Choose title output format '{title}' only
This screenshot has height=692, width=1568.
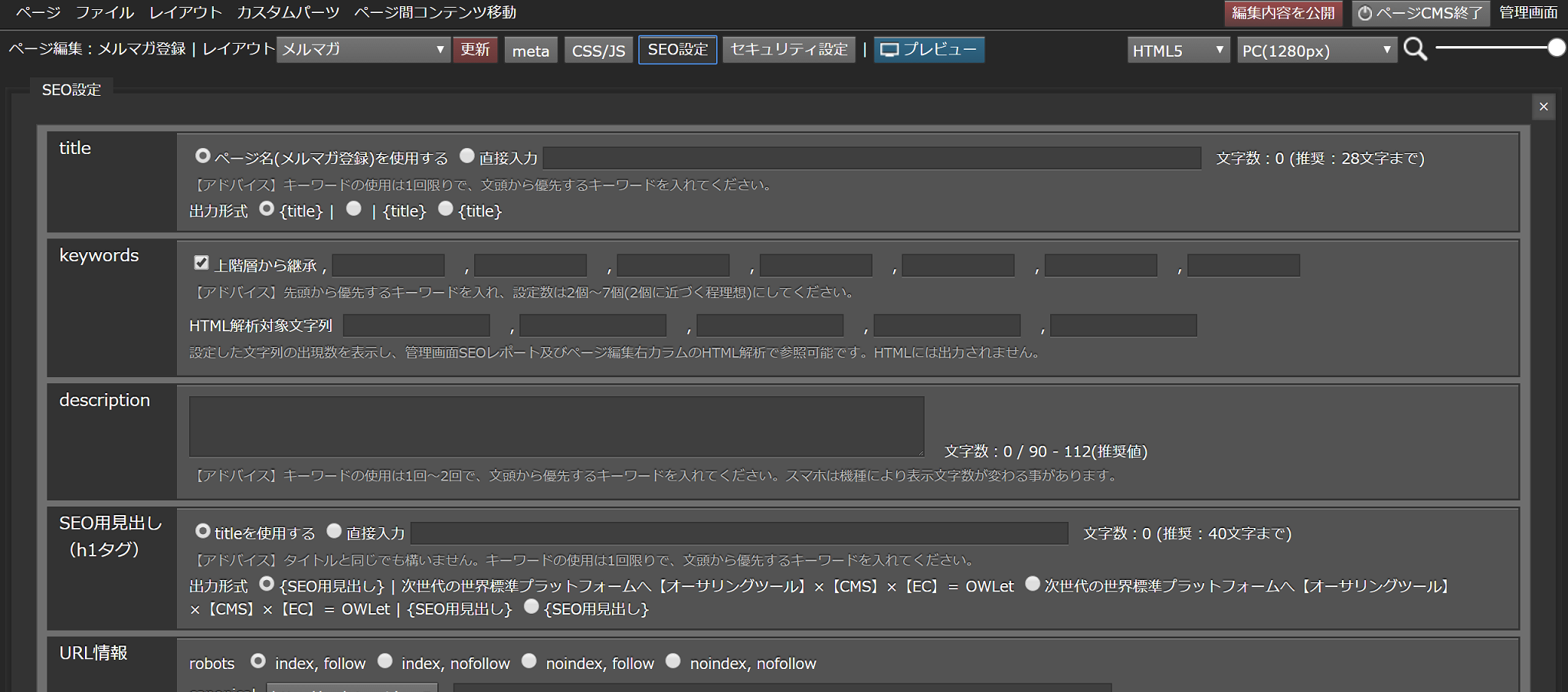tap(446, 208)
